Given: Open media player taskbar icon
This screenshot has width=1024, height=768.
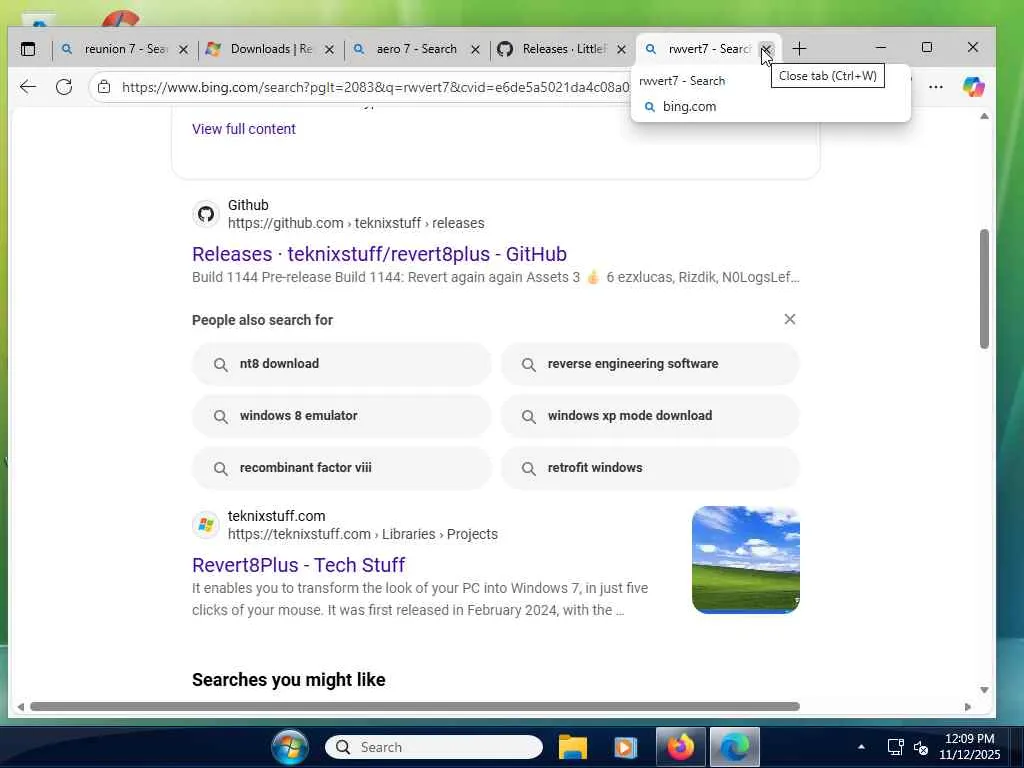Looking at the screenshot, I should (x=625, y=747).
